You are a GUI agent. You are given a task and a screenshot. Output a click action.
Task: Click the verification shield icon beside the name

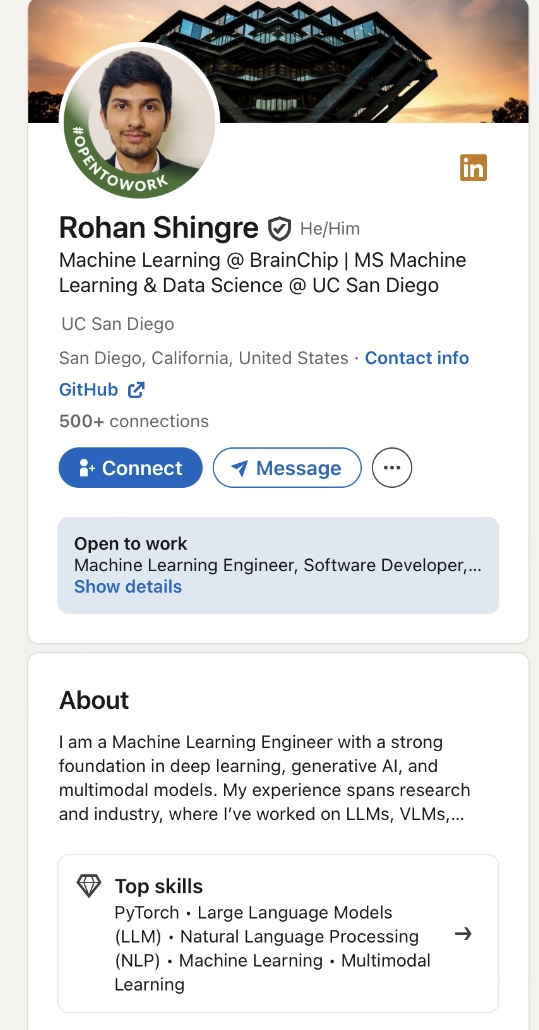(280, 229)
